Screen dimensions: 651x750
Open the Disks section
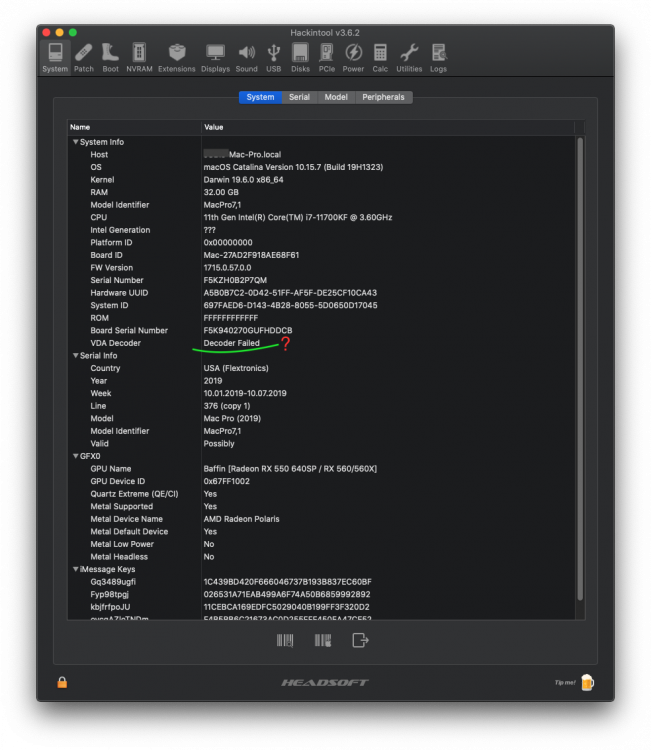coord(300,58)
